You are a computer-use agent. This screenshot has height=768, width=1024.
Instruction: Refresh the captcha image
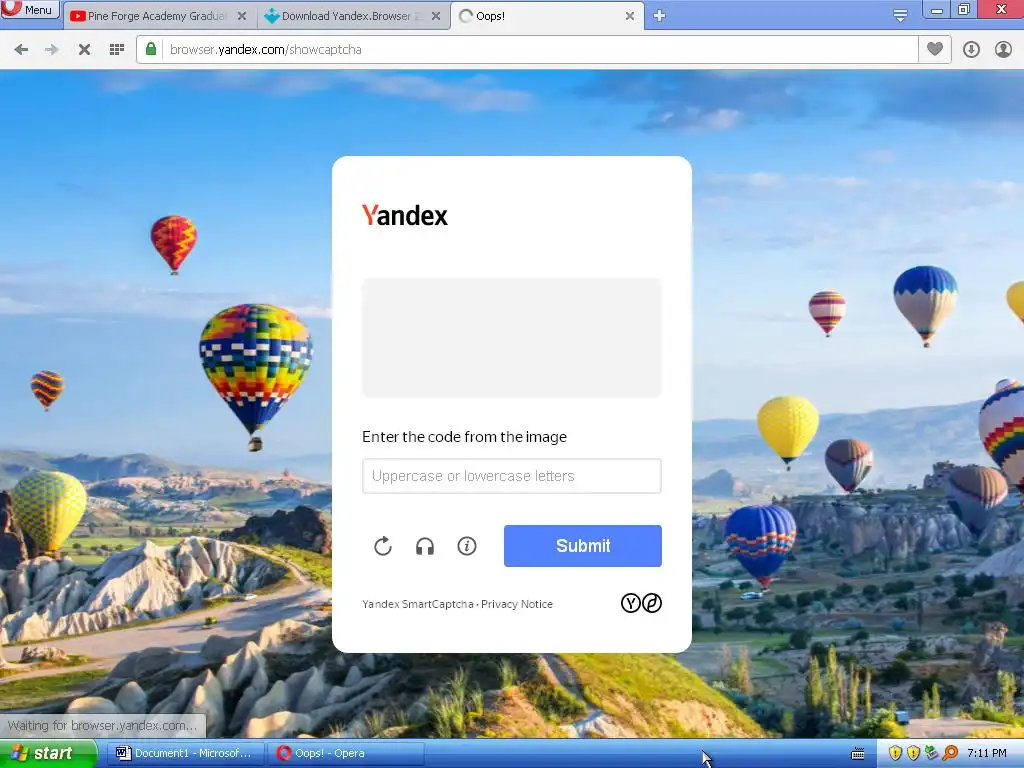383,546
